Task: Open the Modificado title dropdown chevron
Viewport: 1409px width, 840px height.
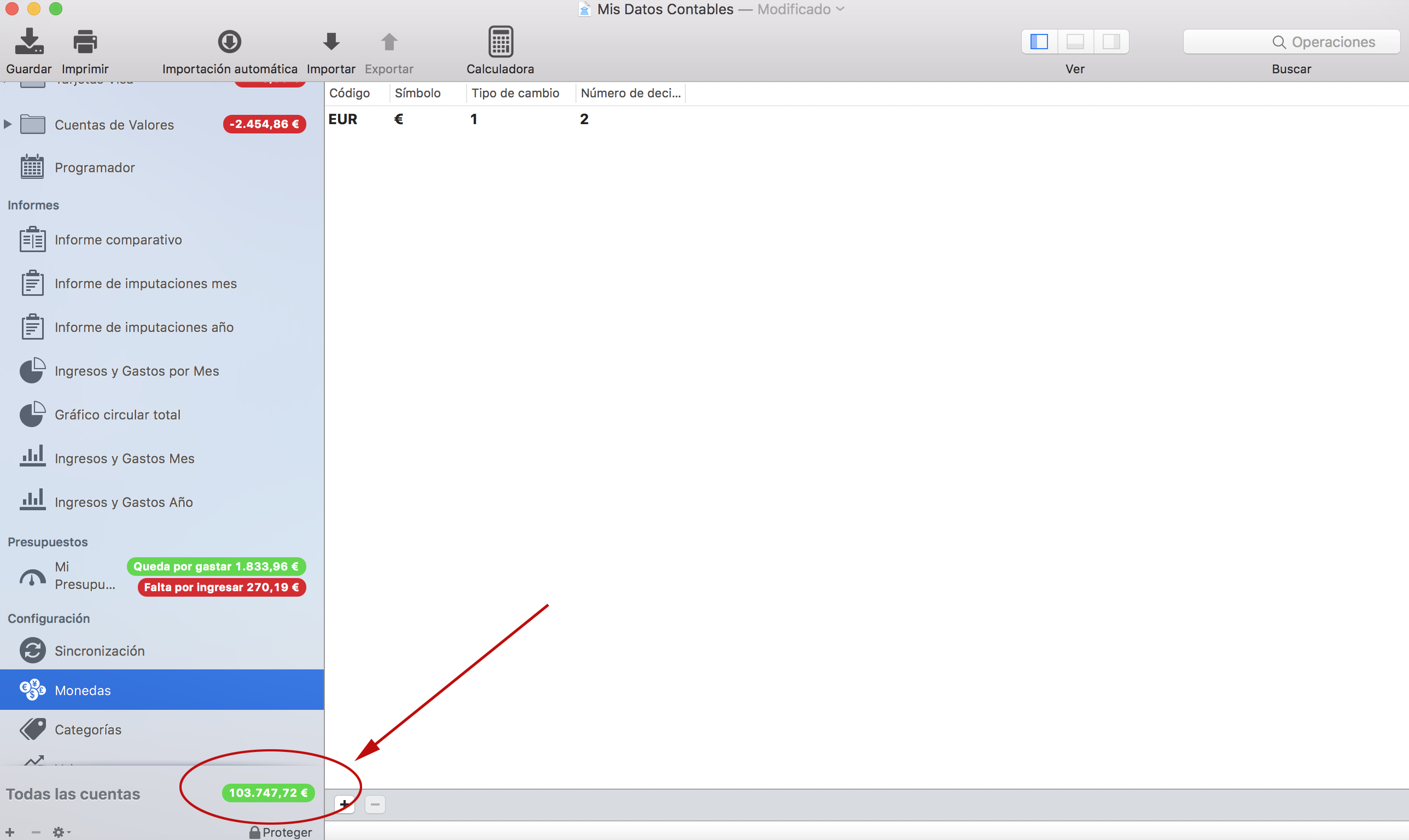Action: pos(840,9)
